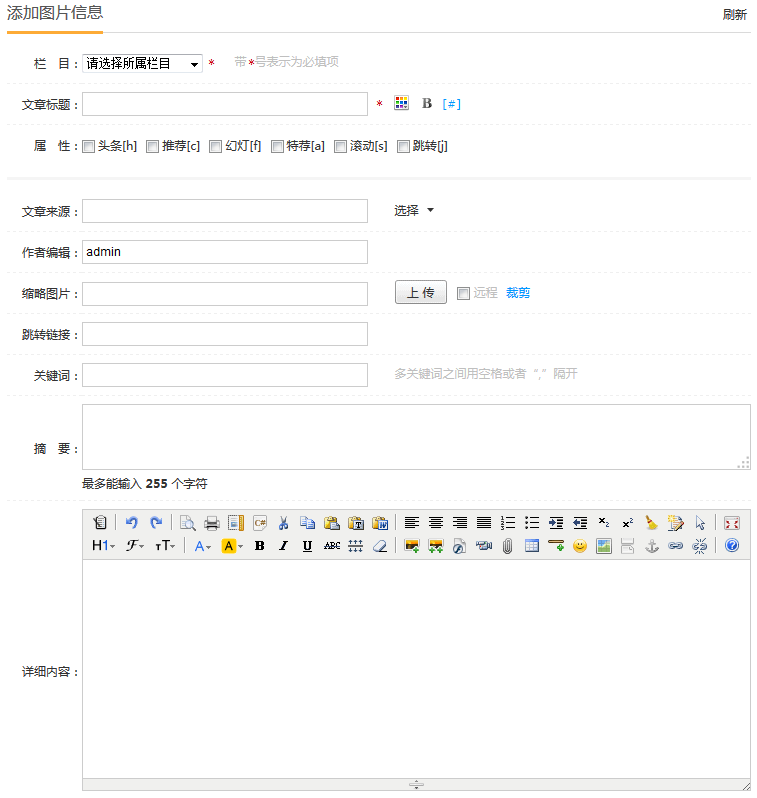This screenshot has height=798, width=757.
Task: Insert an anchor with the anchor icon
Action: click(x=651, y=546)
